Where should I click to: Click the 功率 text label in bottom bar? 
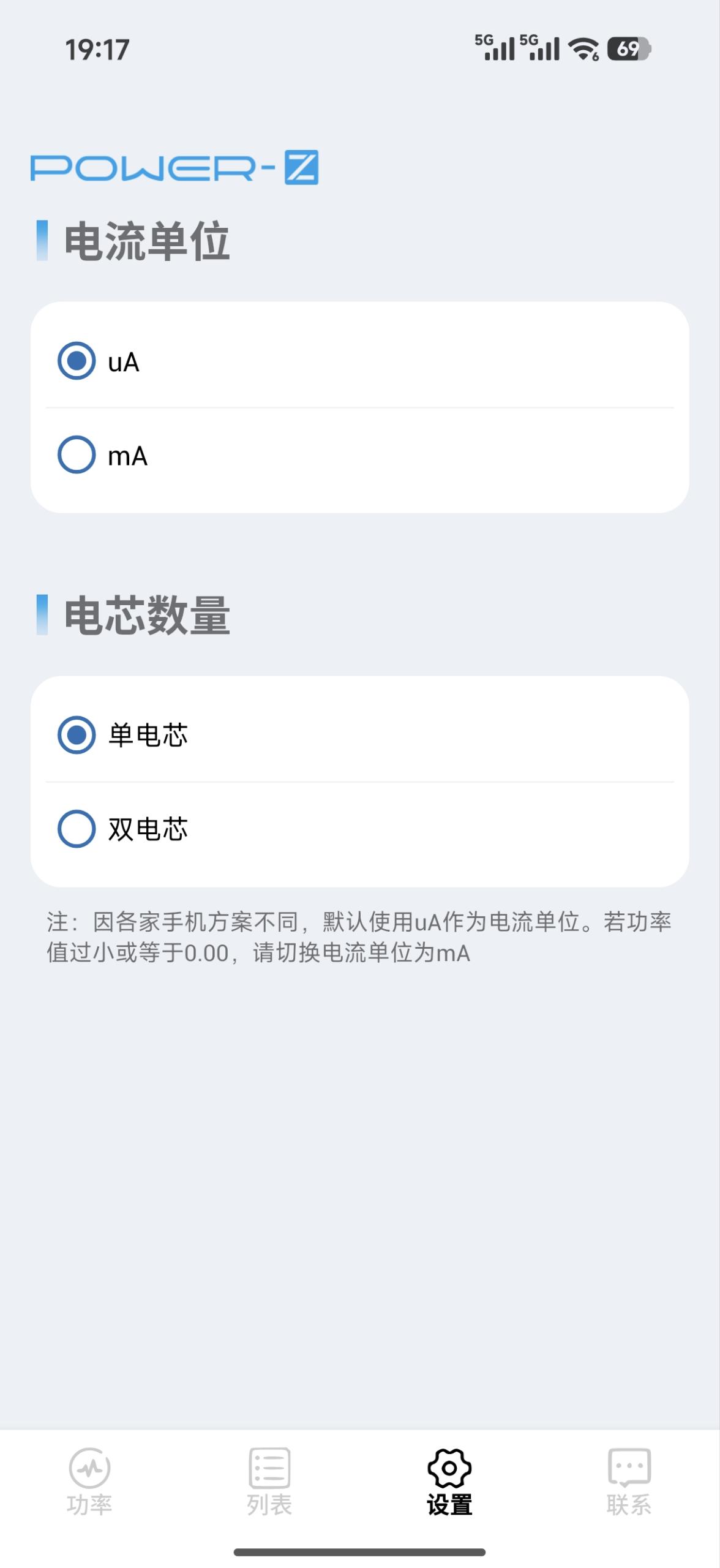(x=89, y=1504)
